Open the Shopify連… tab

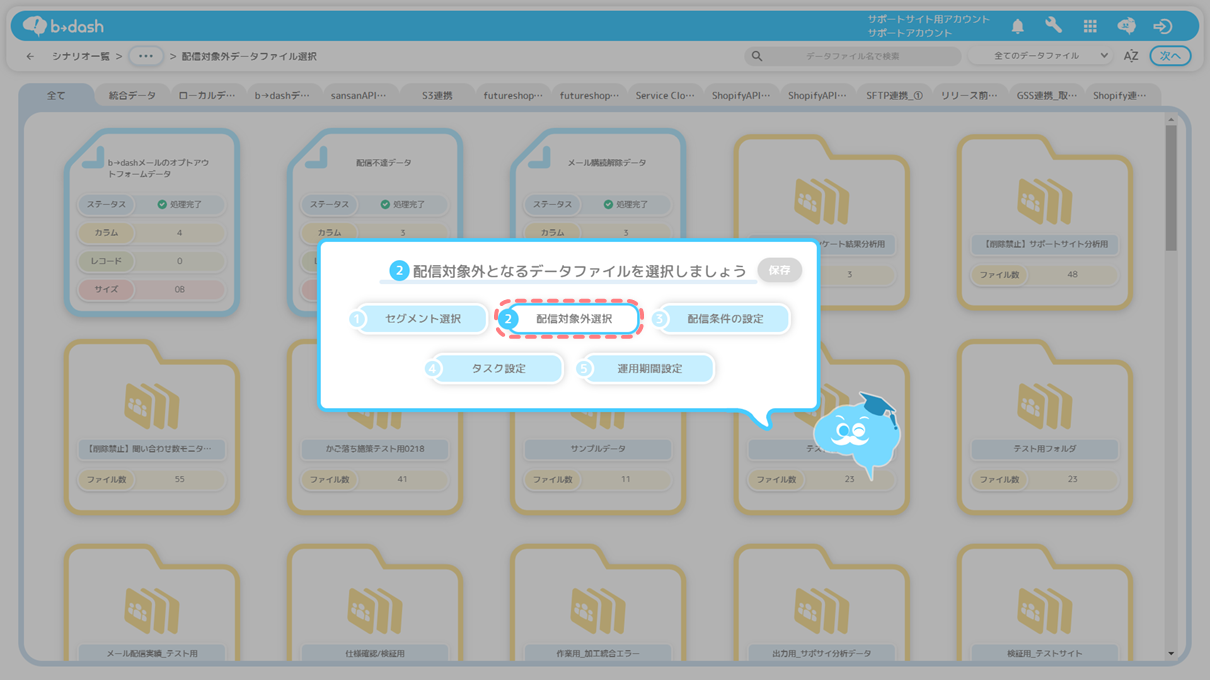pyautogui.click(x=1119, y=96)
